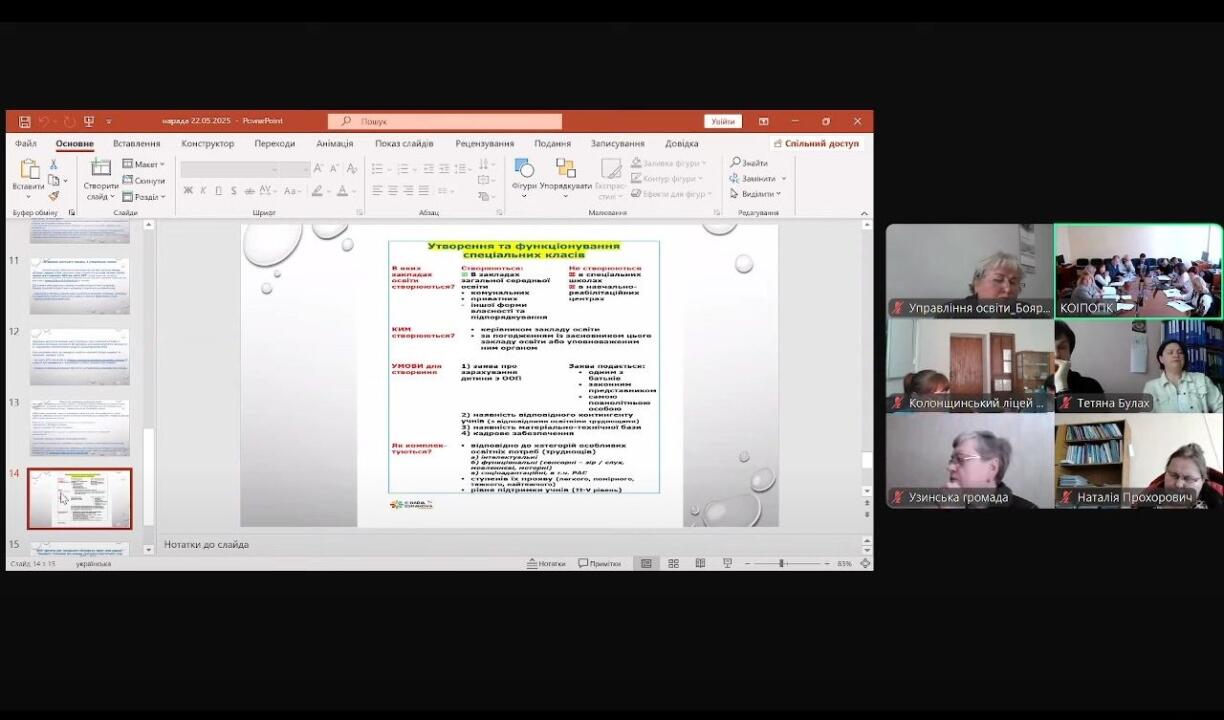The width and height of the screenshot is (1224, 720).
Task: Open the Замінити dropdown arrow
Action: 784,179
